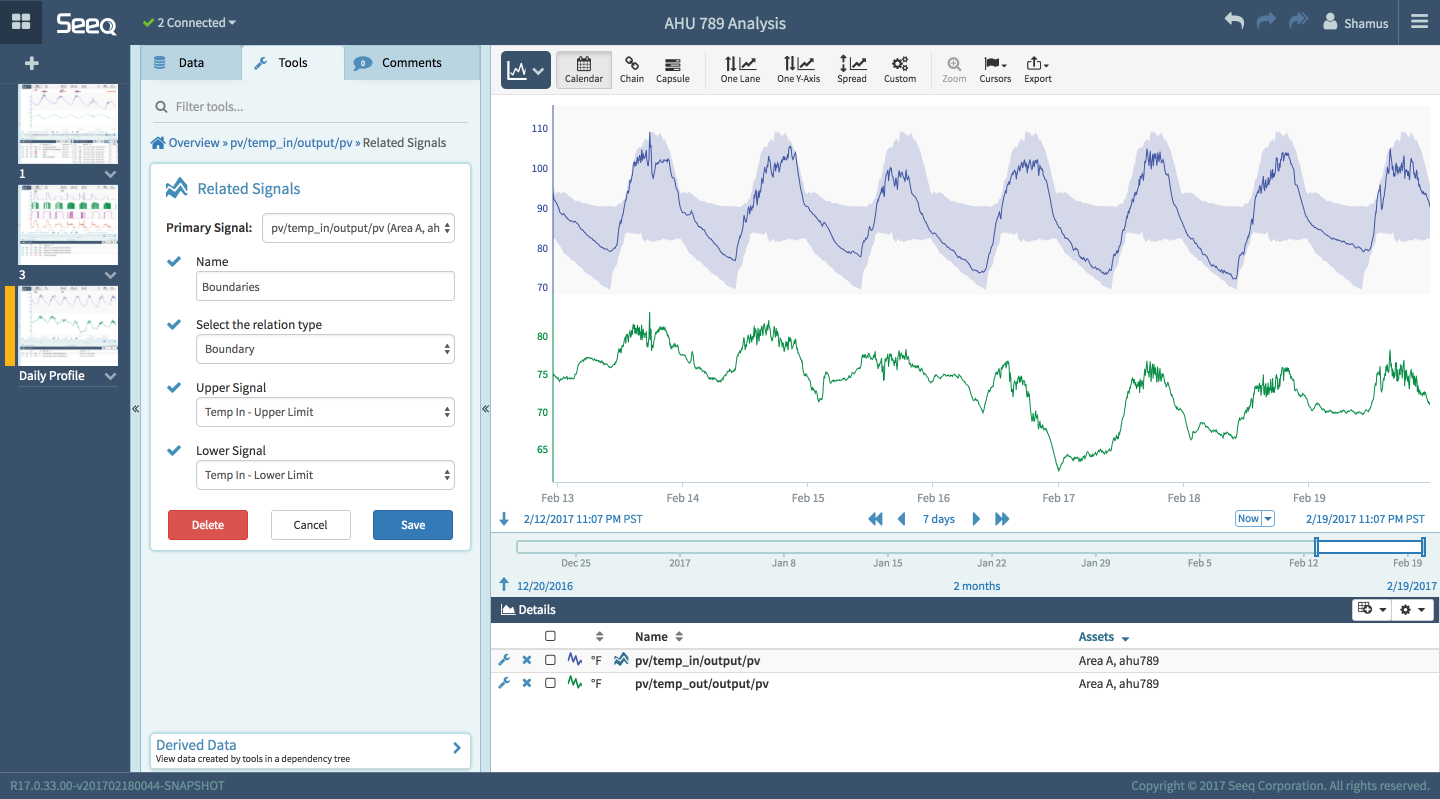Click the 2 months duration link
The width and height of the screenshot is (1440, 799).
(976, 585)
